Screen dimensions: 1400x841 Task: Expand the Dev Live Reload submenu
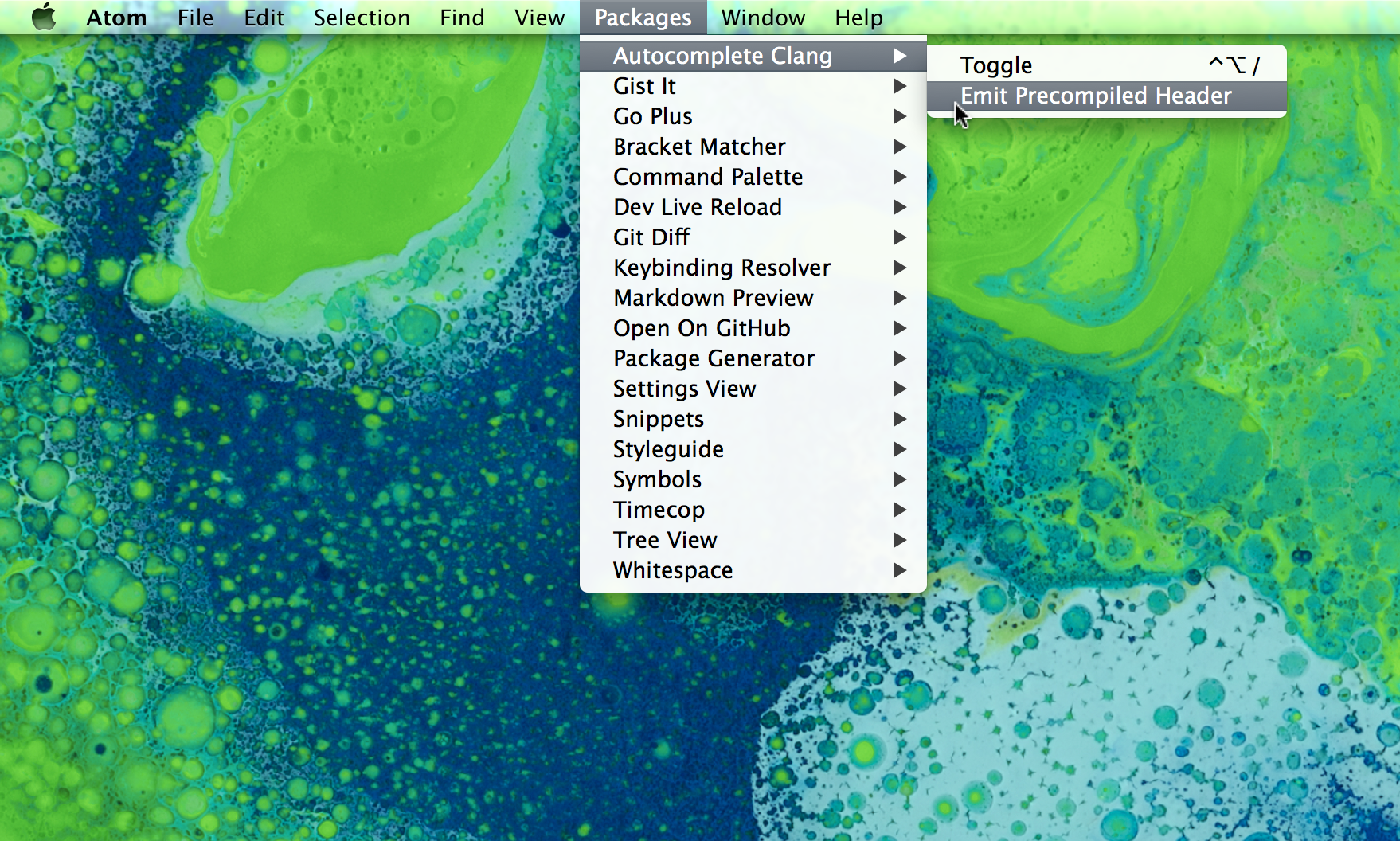(753, 207)
